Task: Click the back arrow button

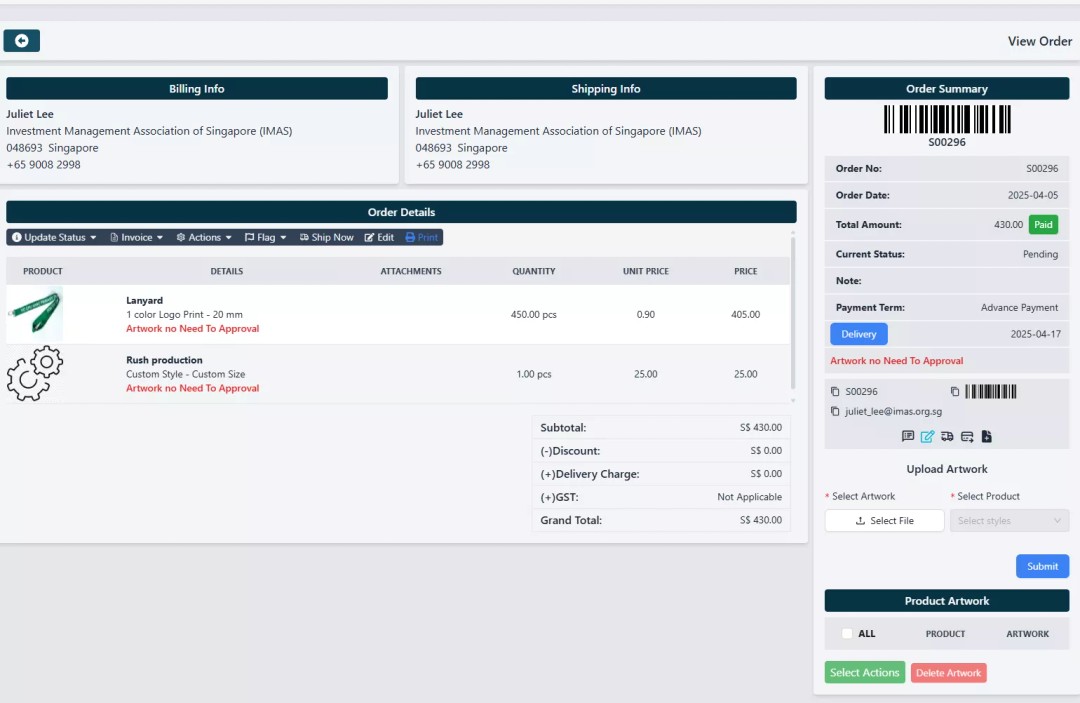Action: (x=22, y=41)
